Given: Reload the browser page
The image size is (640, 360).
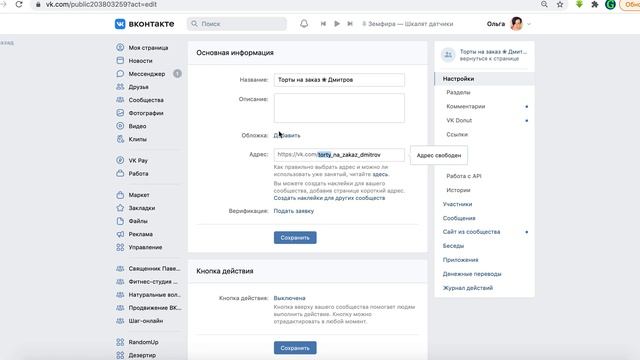Looking at the screenshot, I should [19, 4].
